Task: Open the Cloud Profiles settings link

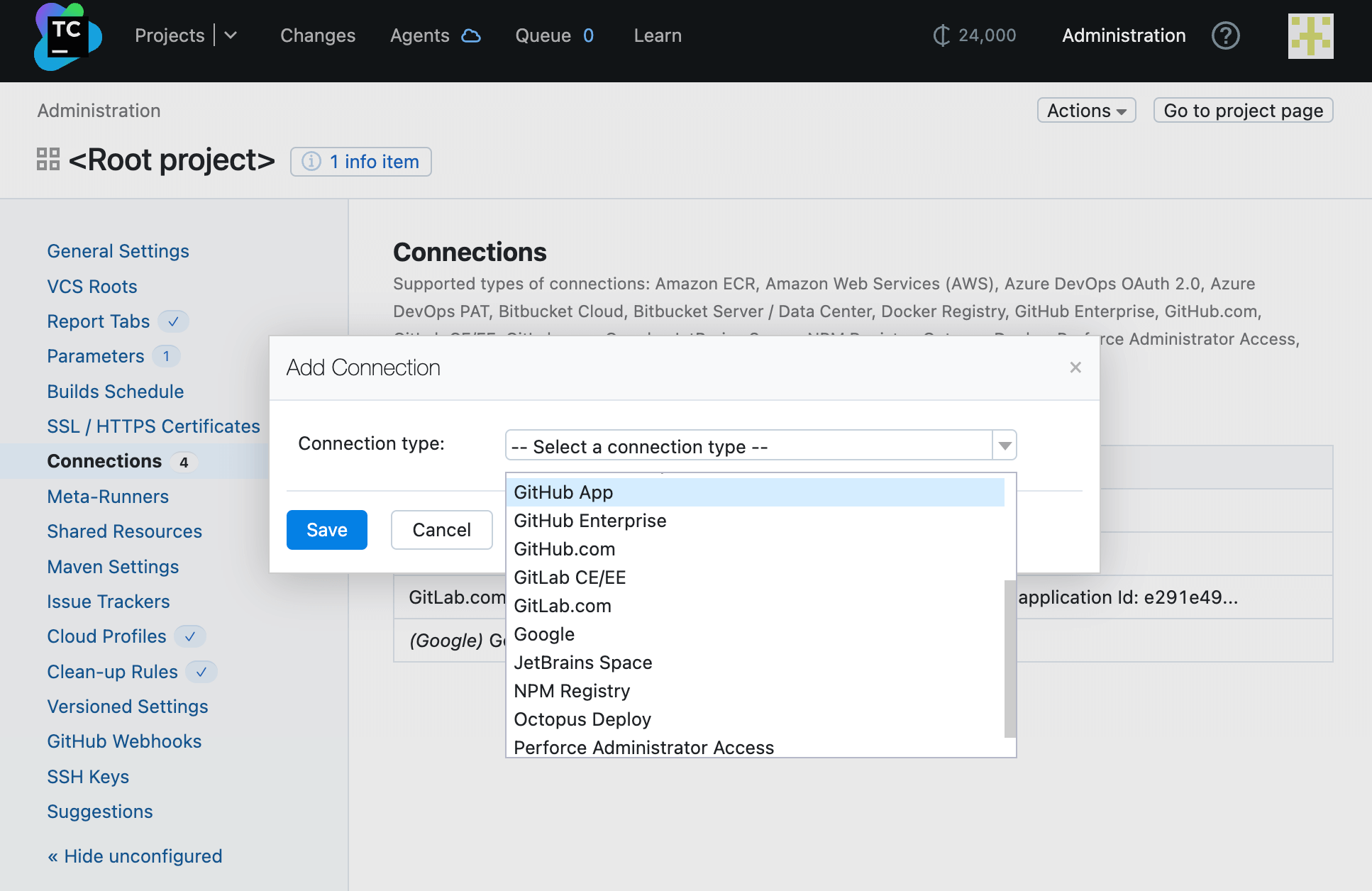Action: [x=106, y=636]
